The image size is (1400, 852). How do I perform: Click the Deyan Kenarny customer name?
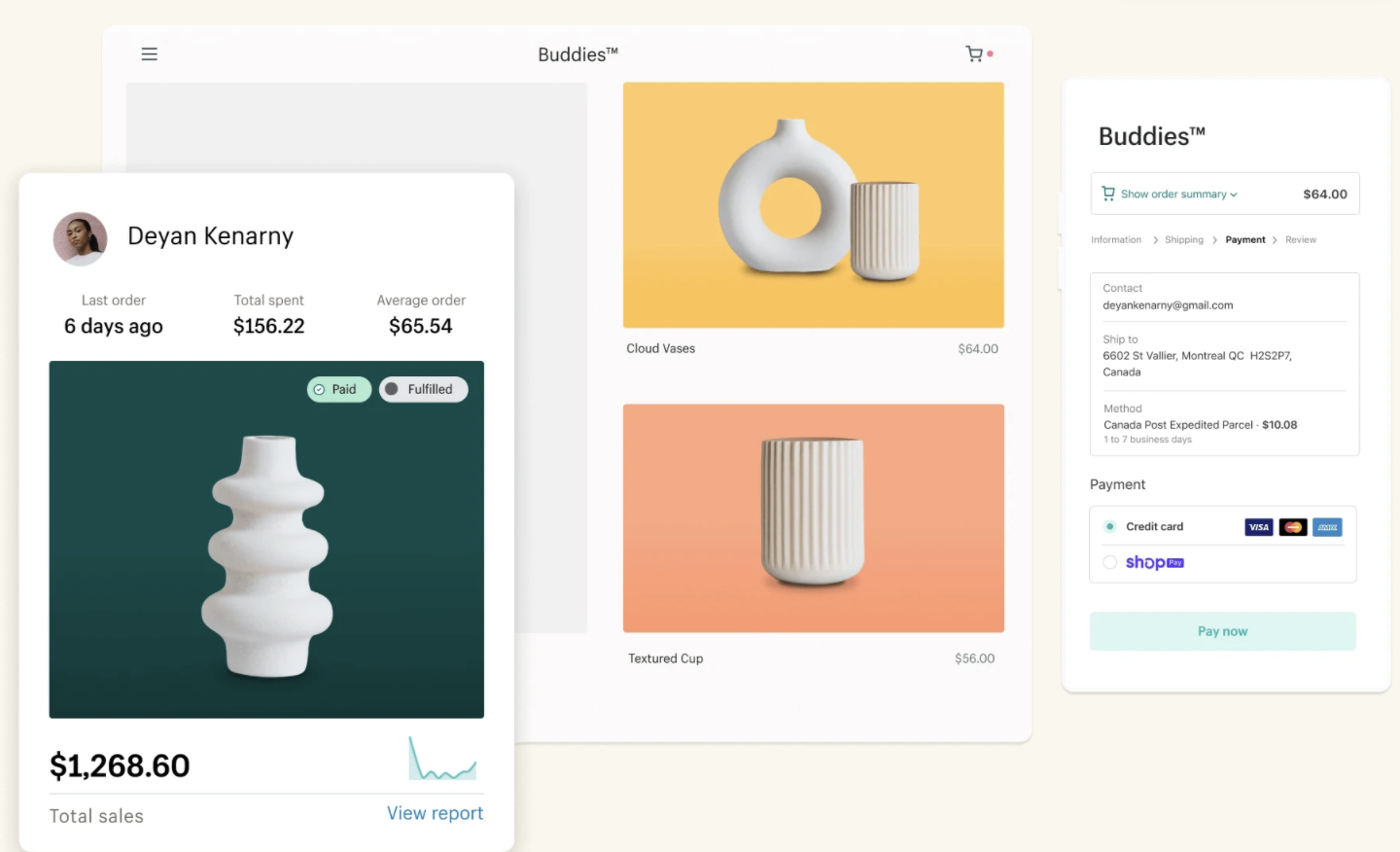click(210, 236)
